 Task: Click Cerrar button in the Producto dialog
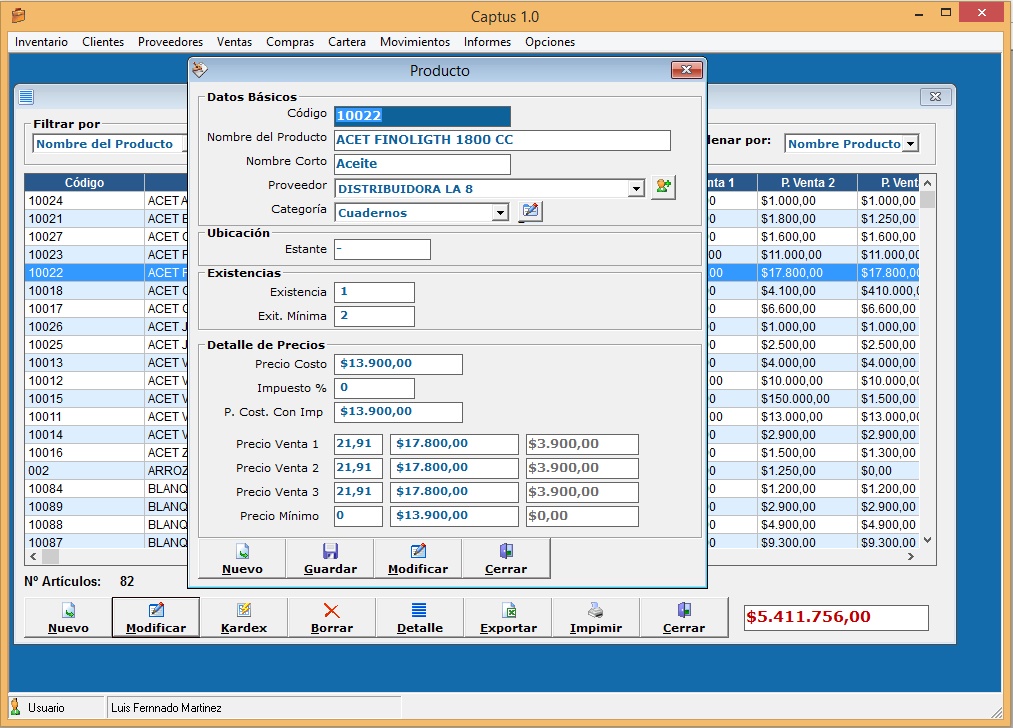click(x=505, y=559)
